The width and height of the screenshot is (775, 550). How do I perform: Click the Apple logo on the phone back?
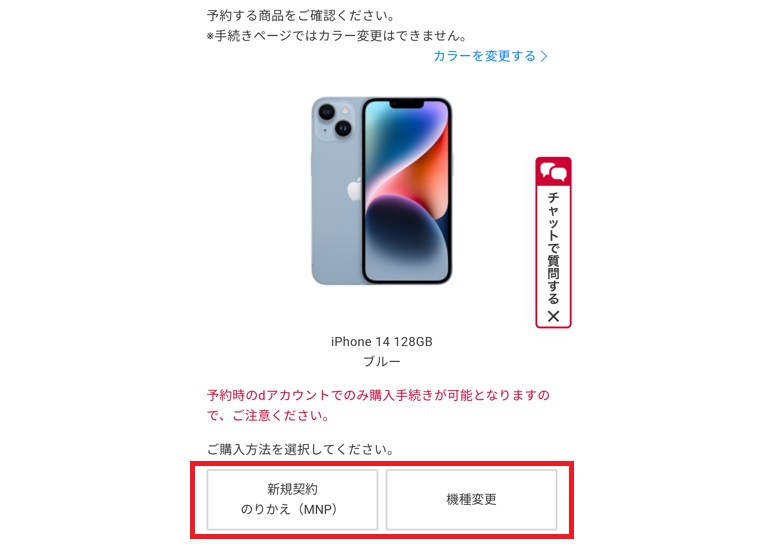click(x=354, y=190)
